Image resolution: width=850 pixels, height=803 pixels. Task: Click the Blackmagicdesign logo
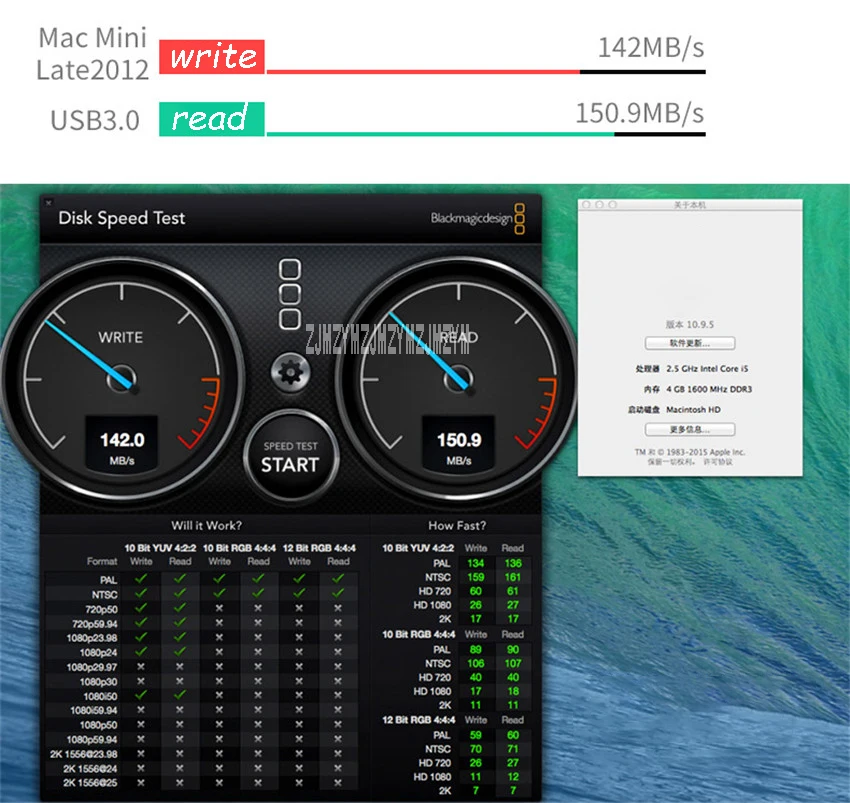pos(478,219)
